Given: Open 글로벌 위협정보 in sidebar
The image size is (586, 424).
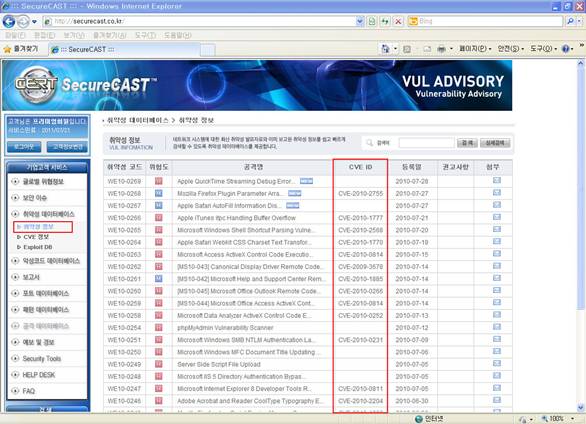Looking at the screenshot, I should coord(43,182).
